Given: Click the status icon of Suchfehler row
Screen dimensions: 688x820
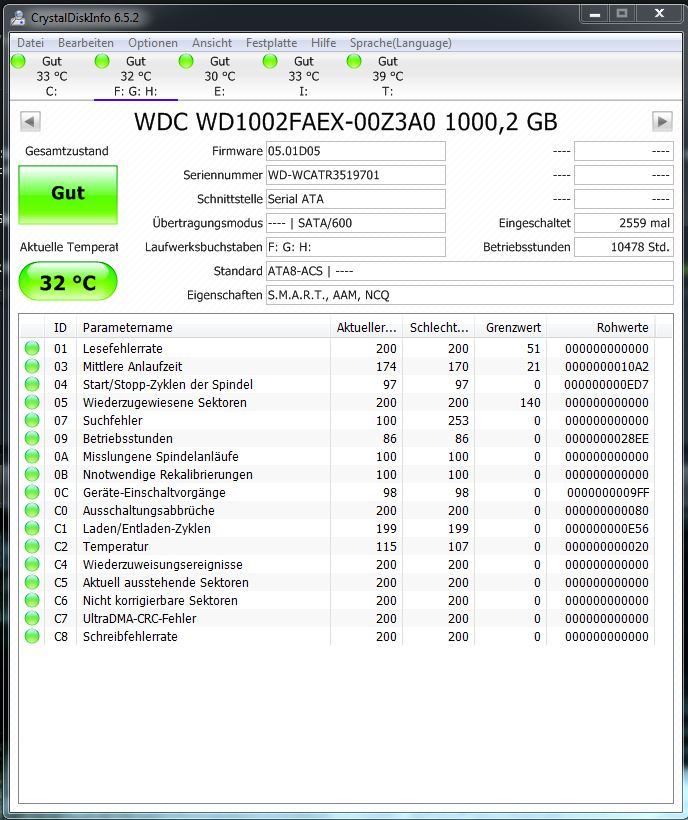Looking at the screenshot, I should point(32,420).
